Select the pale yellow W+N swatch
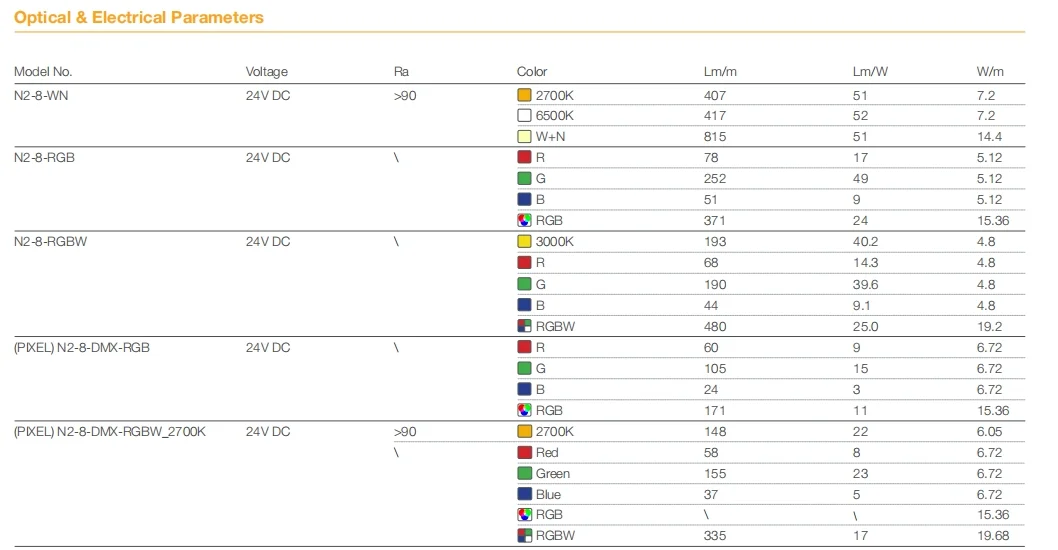Screen dimensions: 1058x550 click(524, 137)
